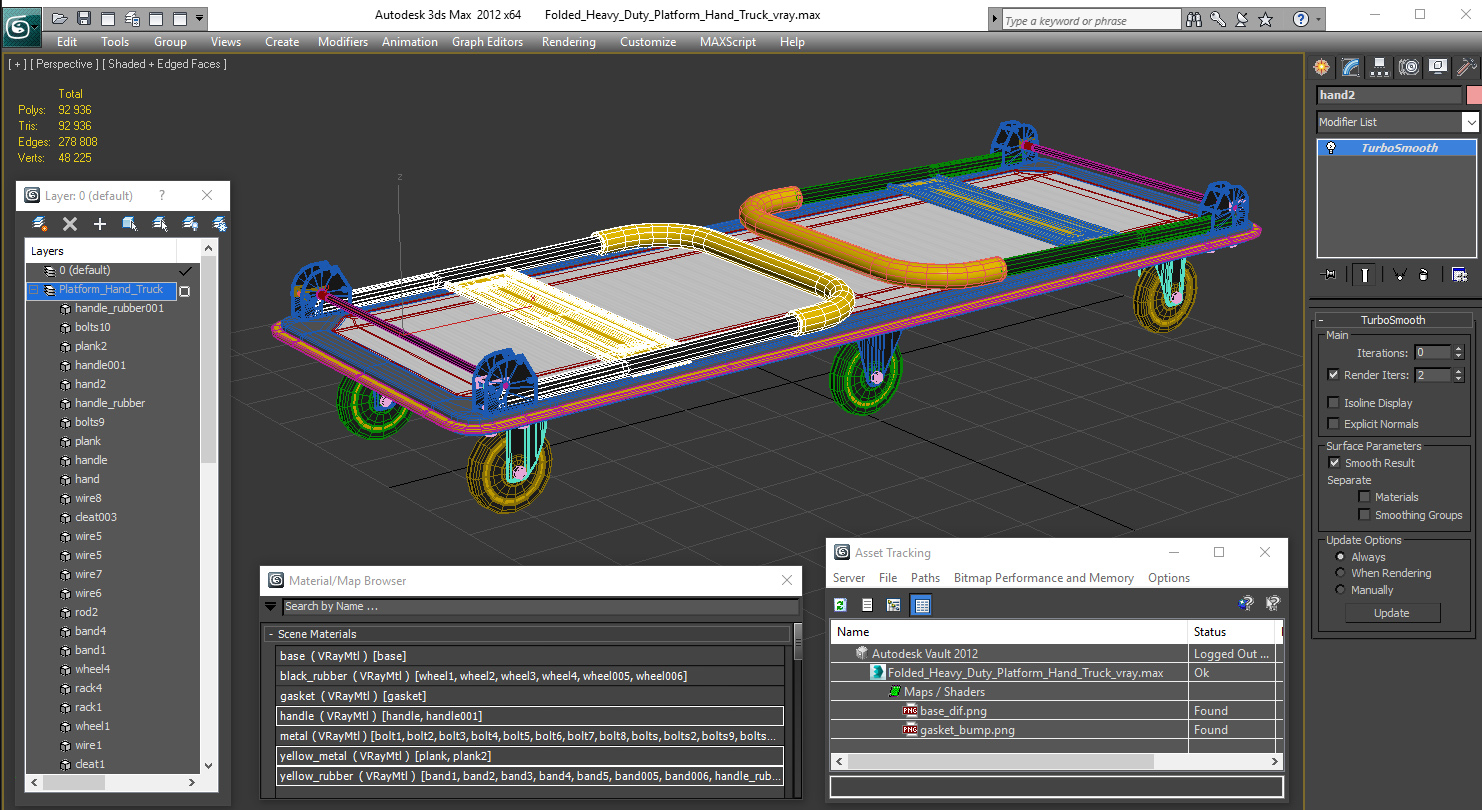Open the Motion panel tab icon

pyautogui.click(x=1409, y=67)
